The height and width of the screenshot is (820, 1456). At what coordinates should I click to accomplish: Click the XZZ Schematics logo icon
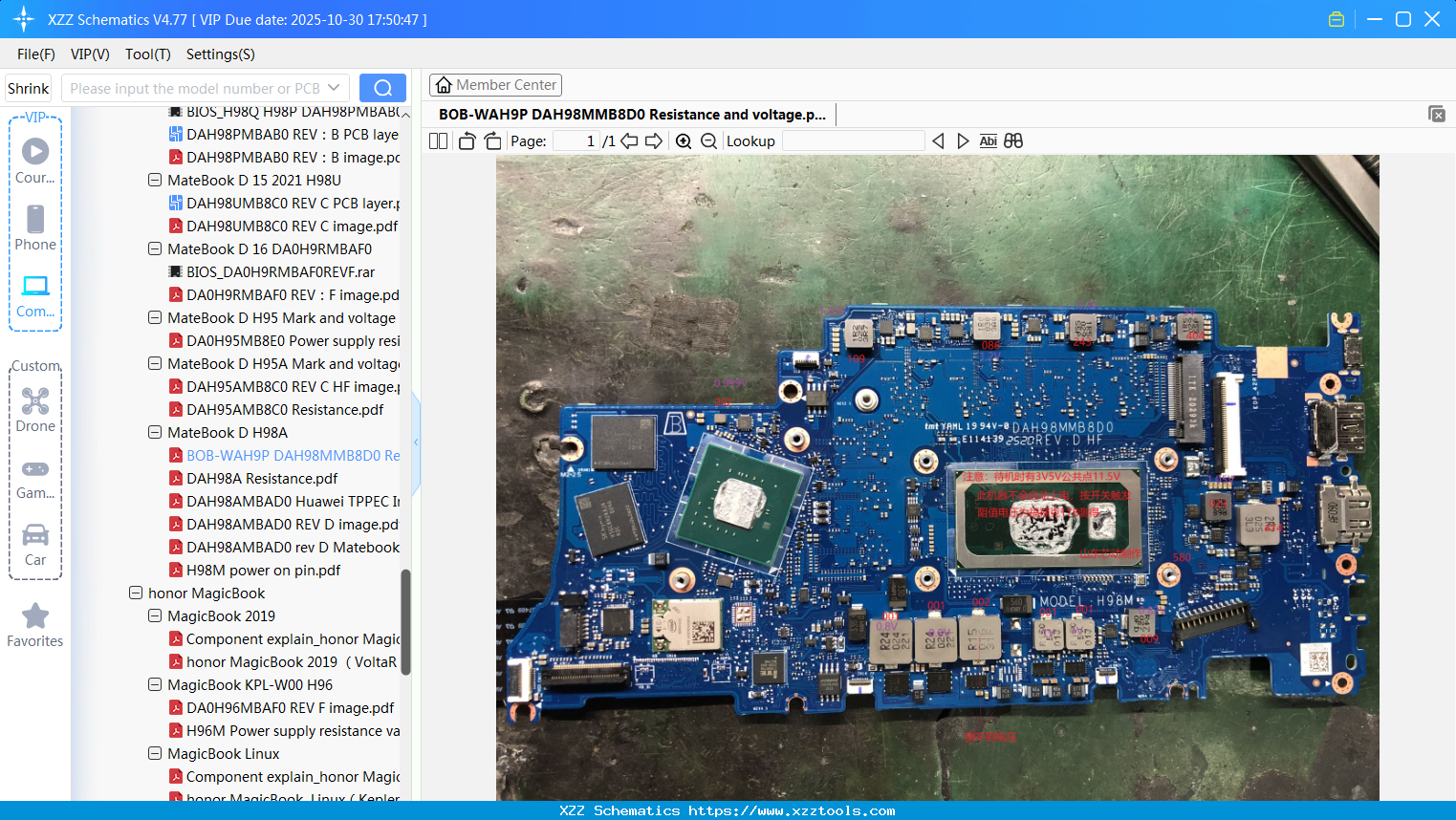pos(24,19)
